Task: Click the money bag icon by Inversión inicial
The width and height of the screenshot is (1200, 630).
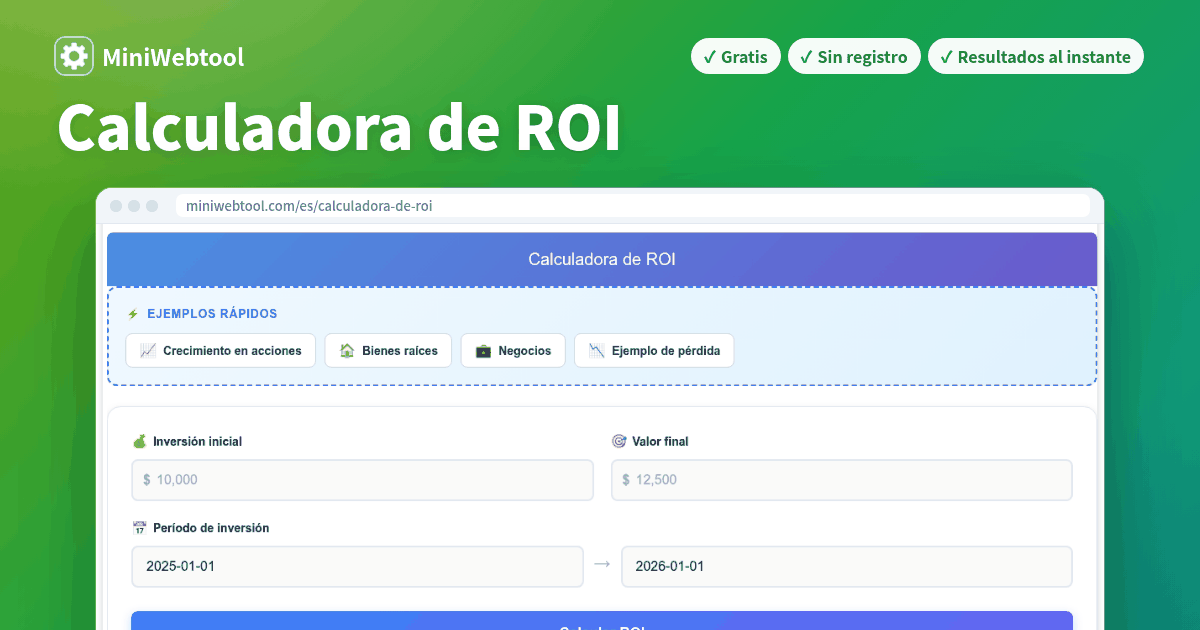Action: 139,441
